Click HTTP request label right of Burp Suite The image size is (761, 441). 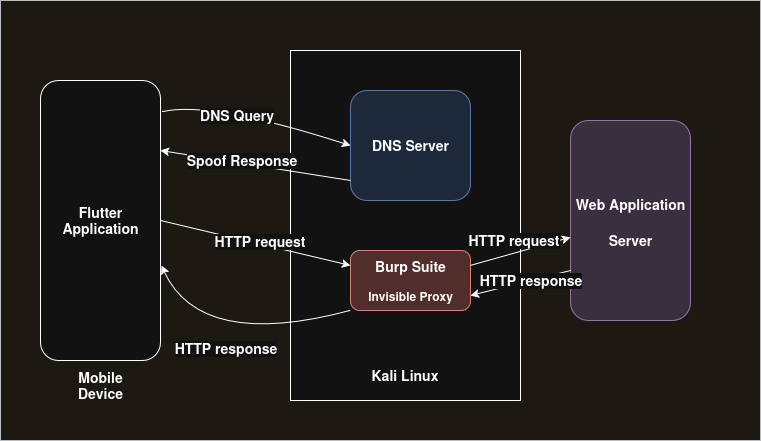pos(514,241)
